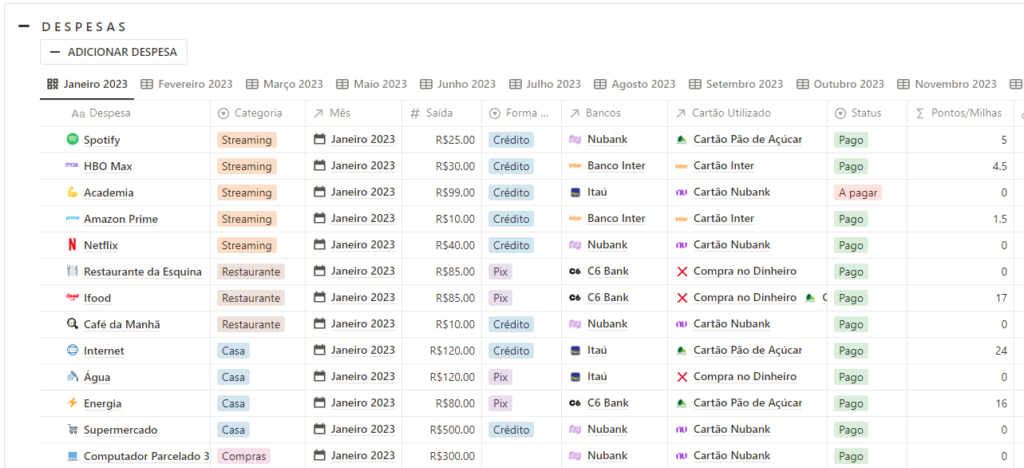Click the Amazon Prime row icon
This screenshot has height=468, width=1024.
pyautogui.click(x=72, y=219)
